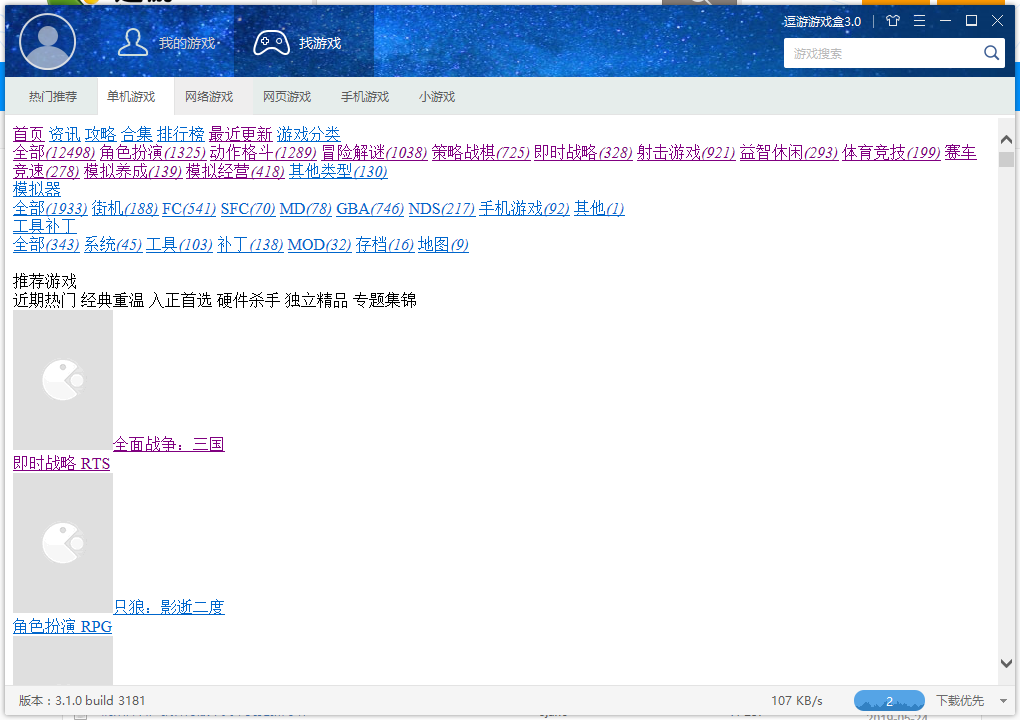This screenshot has width=1020, height=720.
Task: Open the 攻略 link
Action: (x=100, y=134)
